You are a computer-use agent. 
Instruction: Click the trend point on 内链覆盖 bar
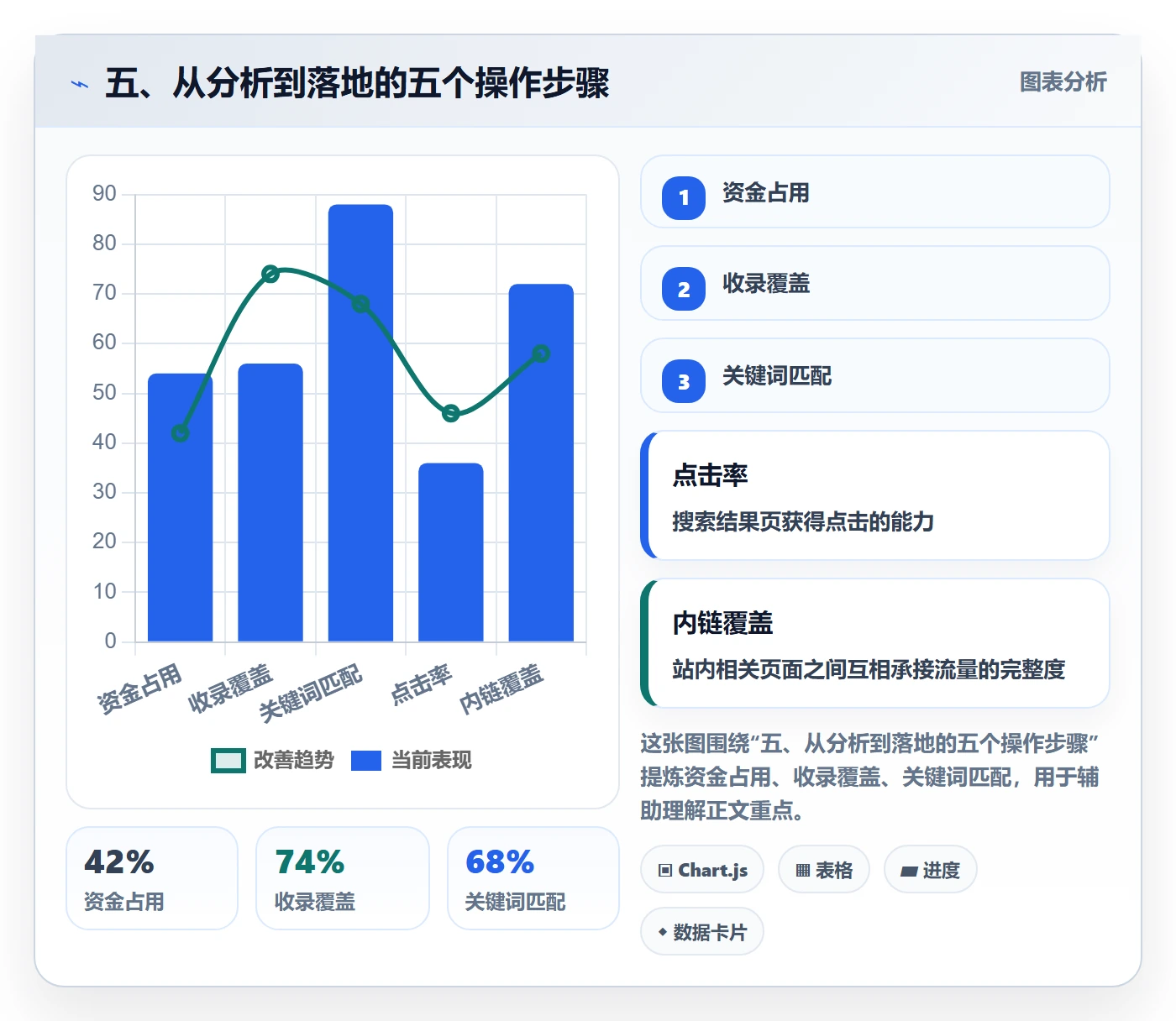pyautogui.click(x=542, y=353)
